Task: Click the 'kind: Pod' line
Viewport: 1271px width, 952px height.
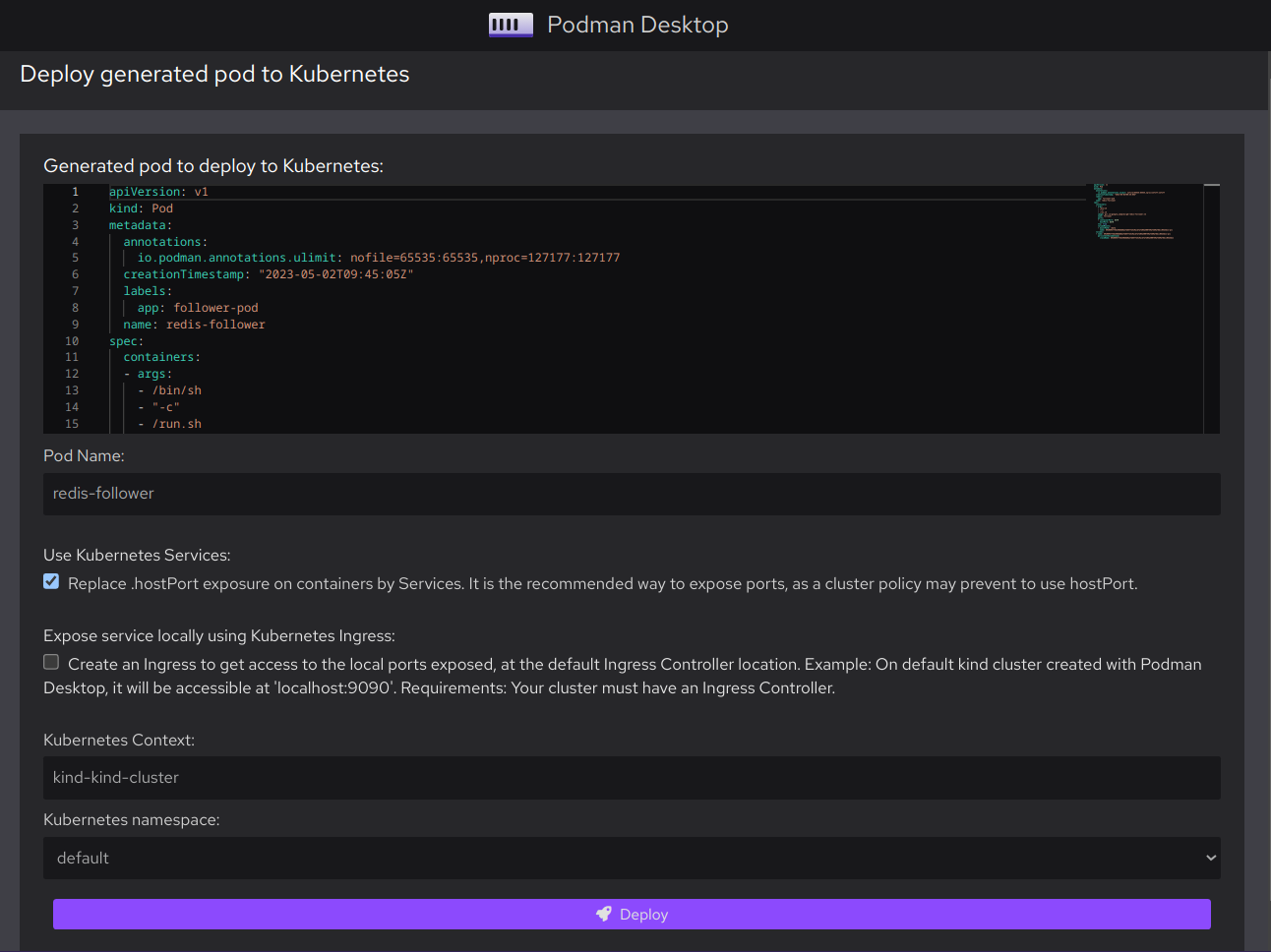Action: [x=141, y=208]
